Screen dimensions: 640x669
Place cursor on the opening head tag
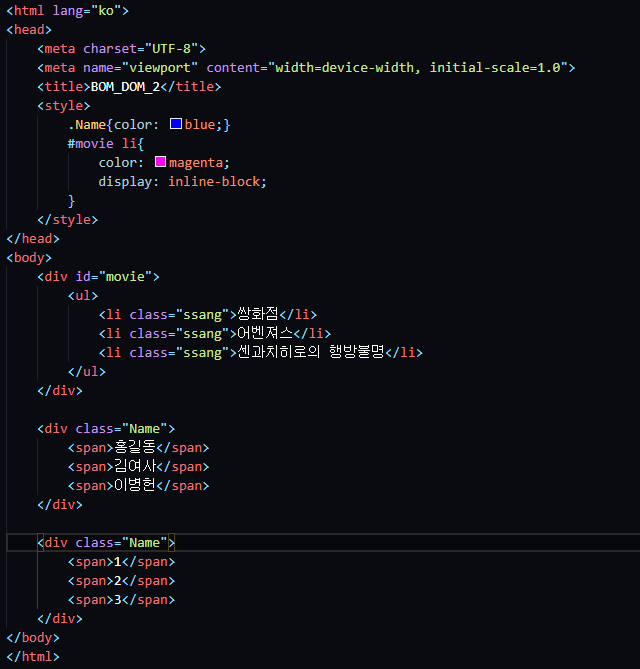(x=29, y=29)
